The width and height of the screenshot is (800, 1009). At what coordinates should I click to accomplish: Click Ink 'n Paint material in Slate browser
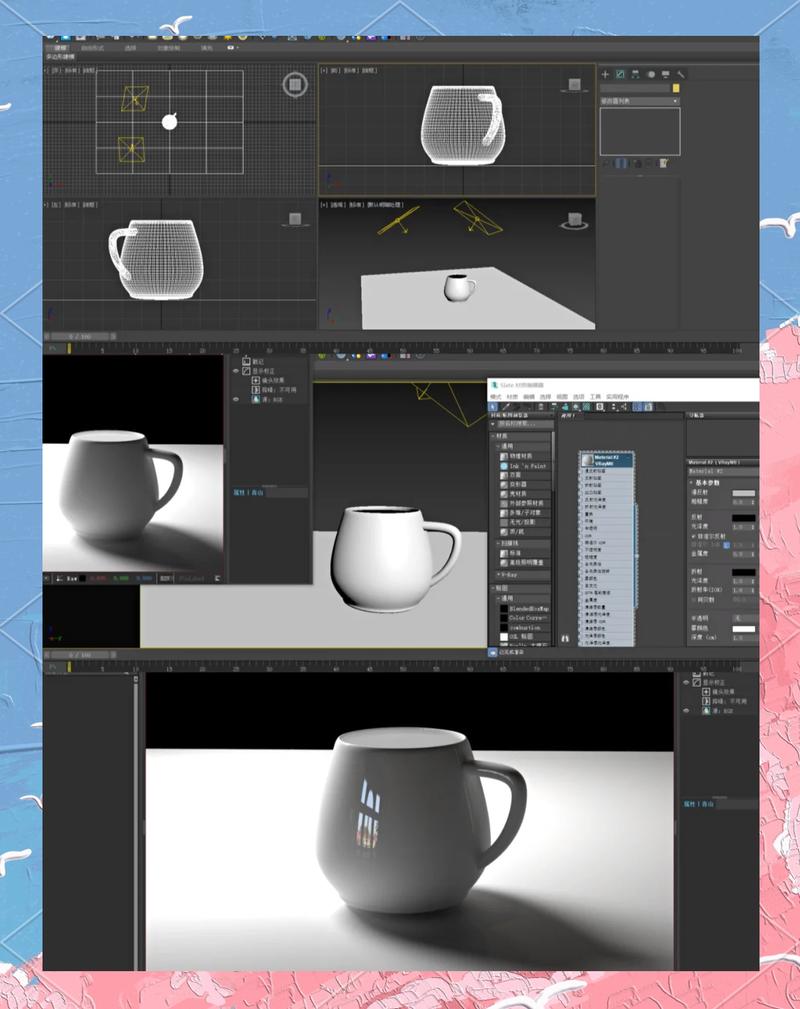(523, 466)
